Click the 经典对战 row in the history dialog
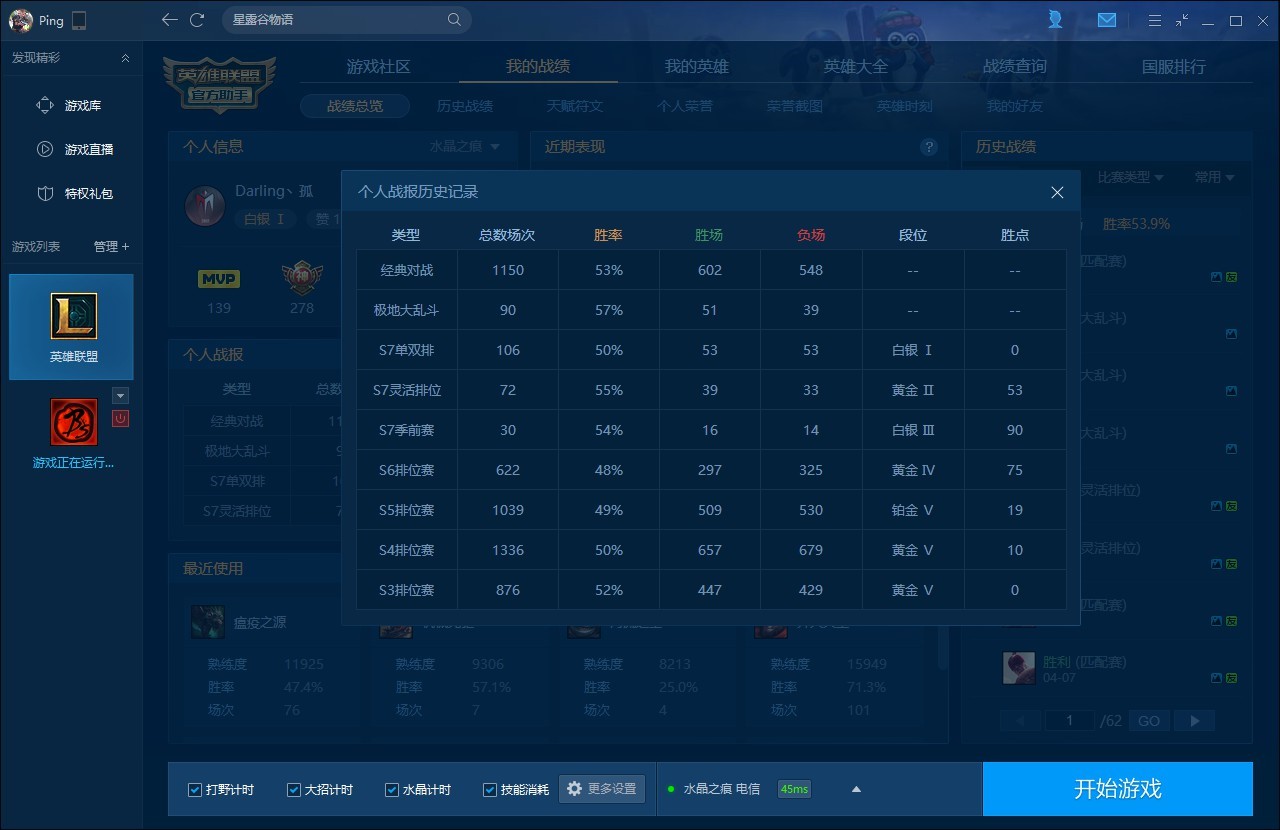Screen dimensions: 1280x830 tap(711, 270)
